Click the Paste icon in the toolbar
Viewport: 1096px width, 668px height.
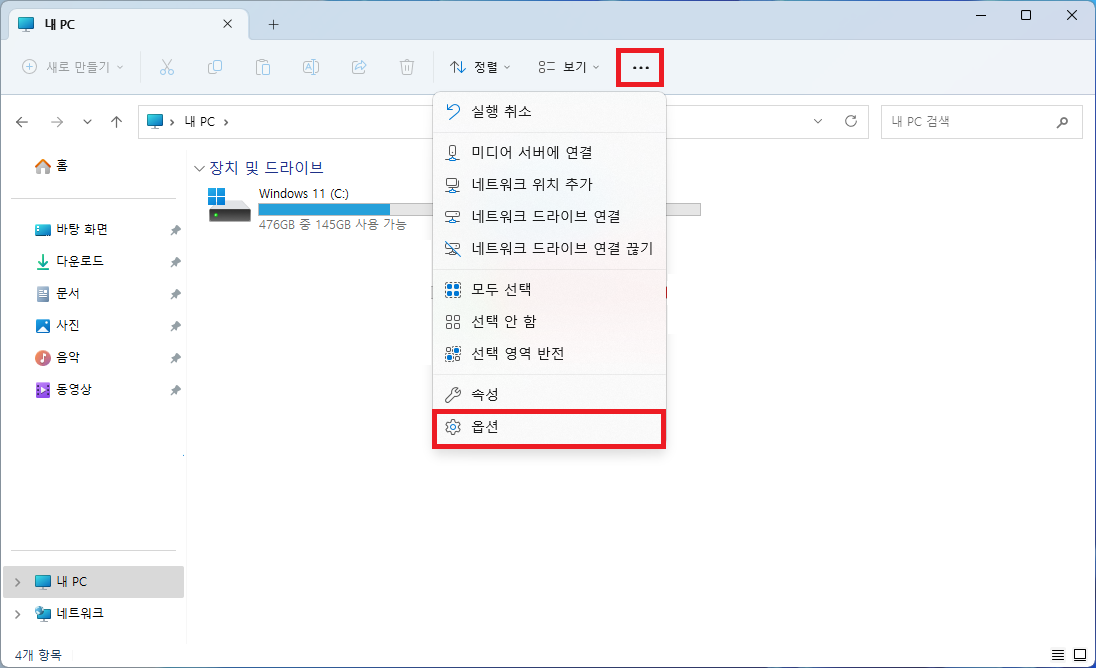263,67
